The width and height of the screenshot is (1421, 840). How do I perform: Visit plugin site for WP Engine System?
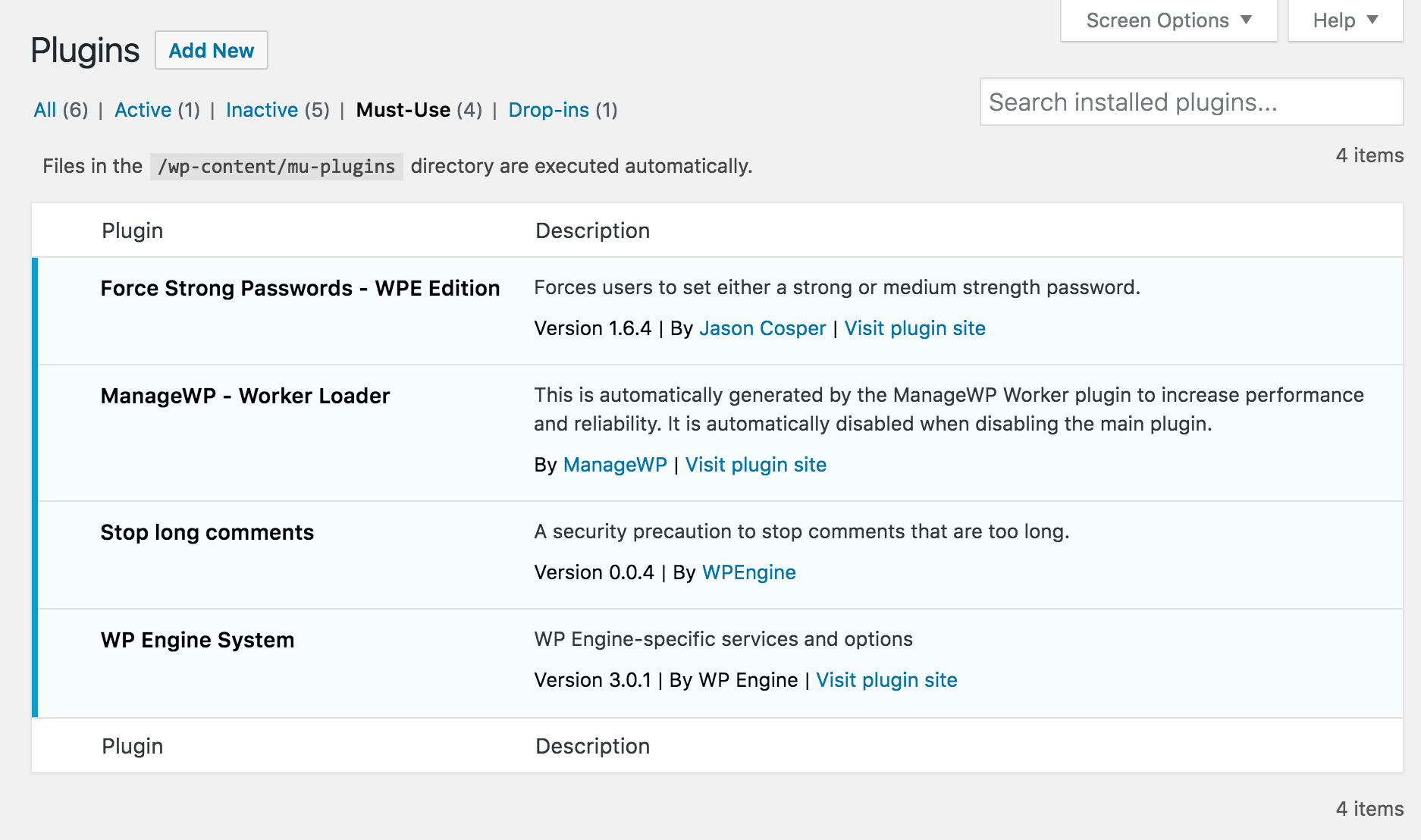[886, 680]
